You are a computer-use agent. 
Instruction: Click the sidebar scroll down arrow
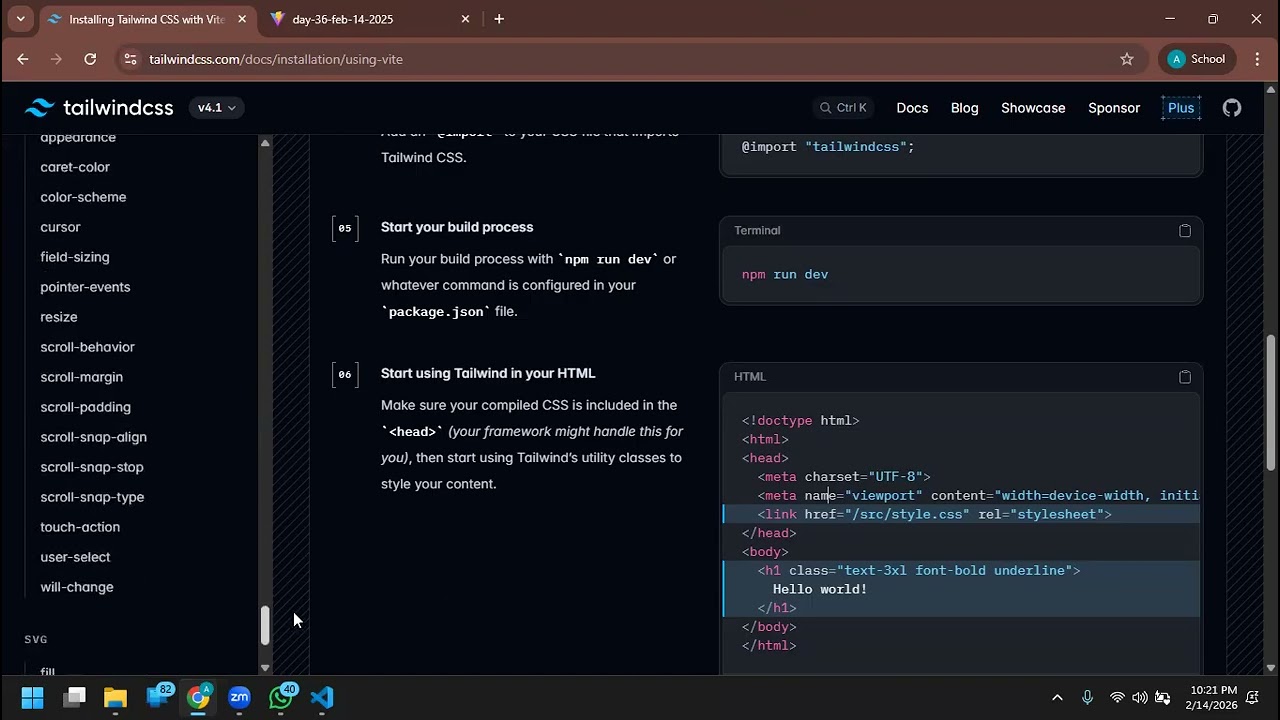[x=265, y=668]
